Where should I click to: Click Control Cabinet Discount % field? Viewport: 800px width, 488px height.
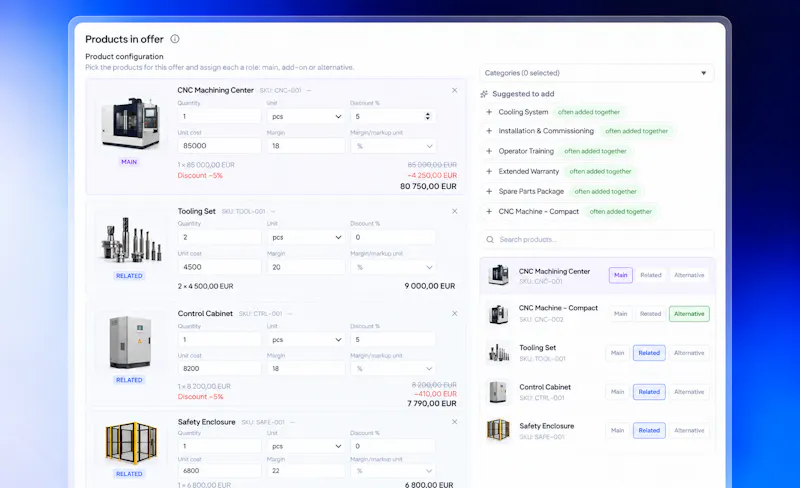(x=393, y=339)
